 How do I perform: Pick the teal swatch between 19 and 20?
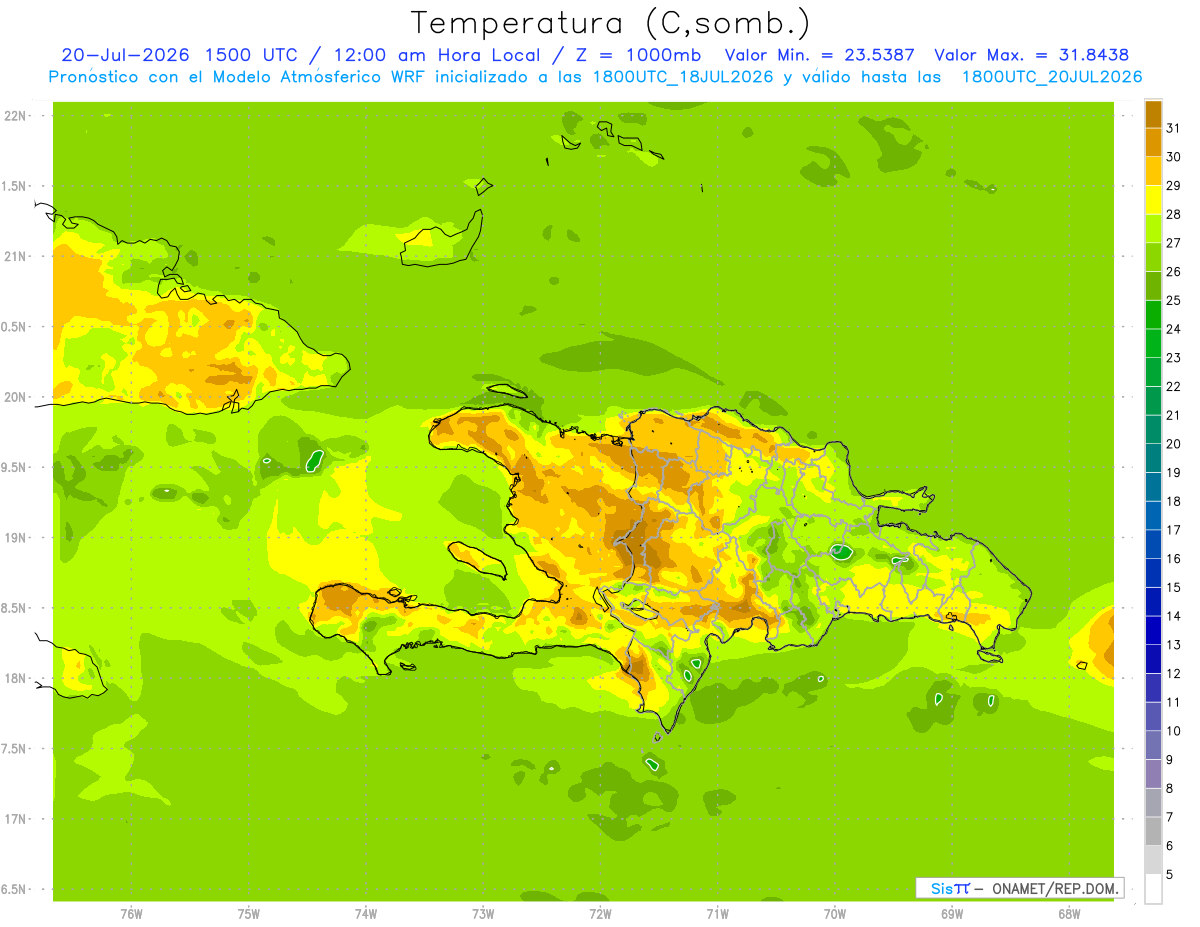[1153, 458]
